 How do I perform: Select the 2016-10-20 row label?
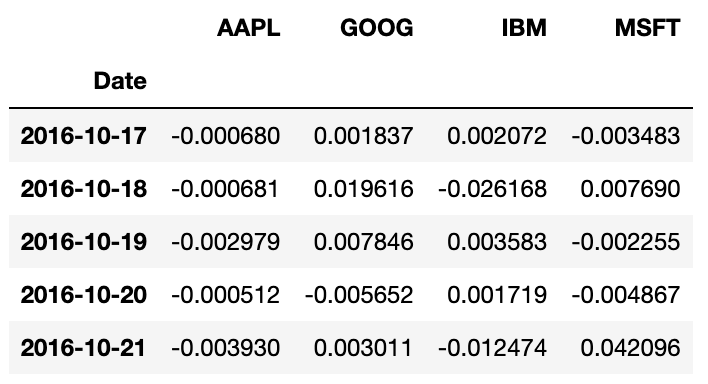84,295
